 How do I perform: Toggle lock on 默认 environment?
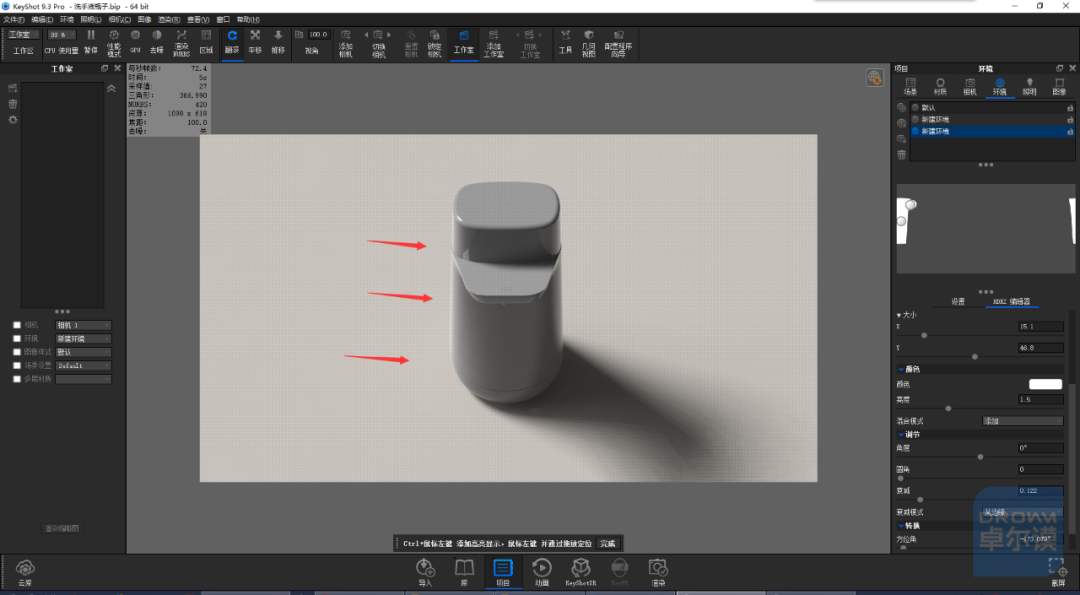[1070, 108]
